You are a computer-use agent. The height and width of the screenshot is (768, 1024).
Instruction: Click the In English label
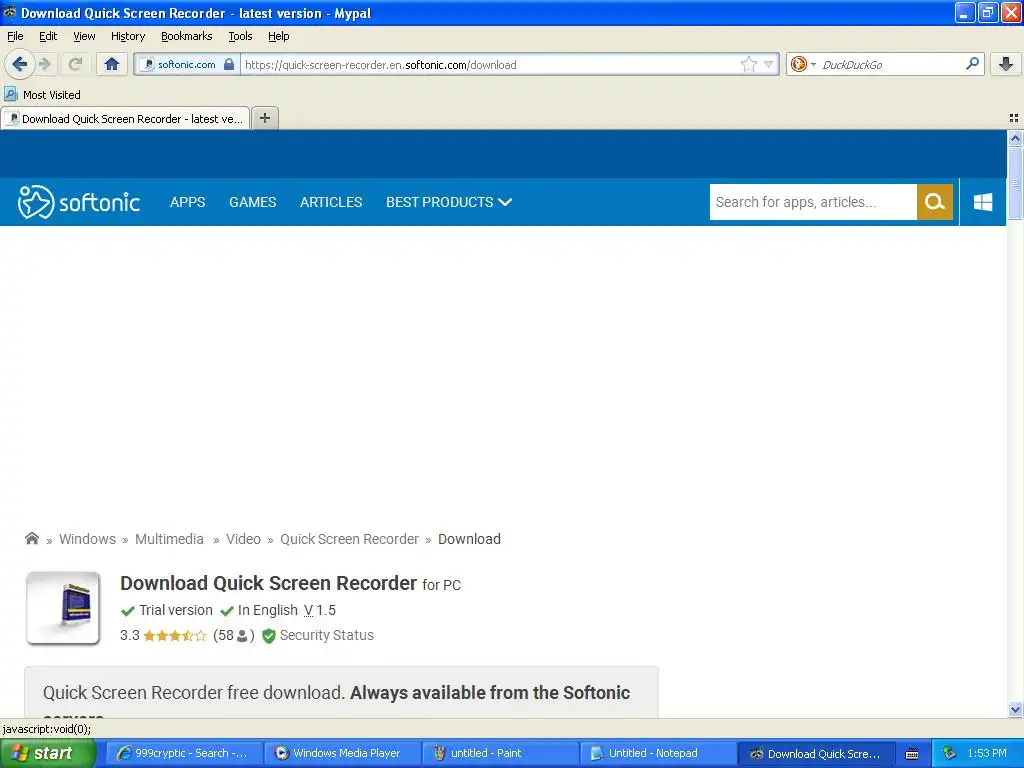pyautogui.click(x=267, y=610)
